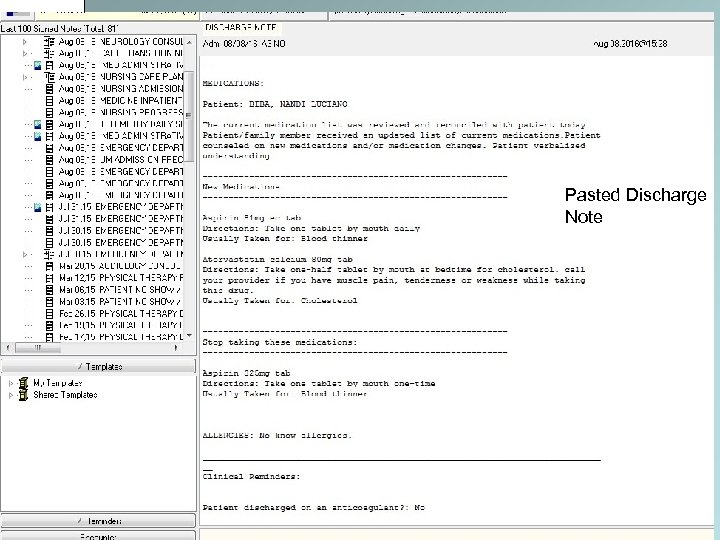Click the UM ADMISSION note icon
The height and width of the screenshot is (540, 720).
click(x=50, y=160)
